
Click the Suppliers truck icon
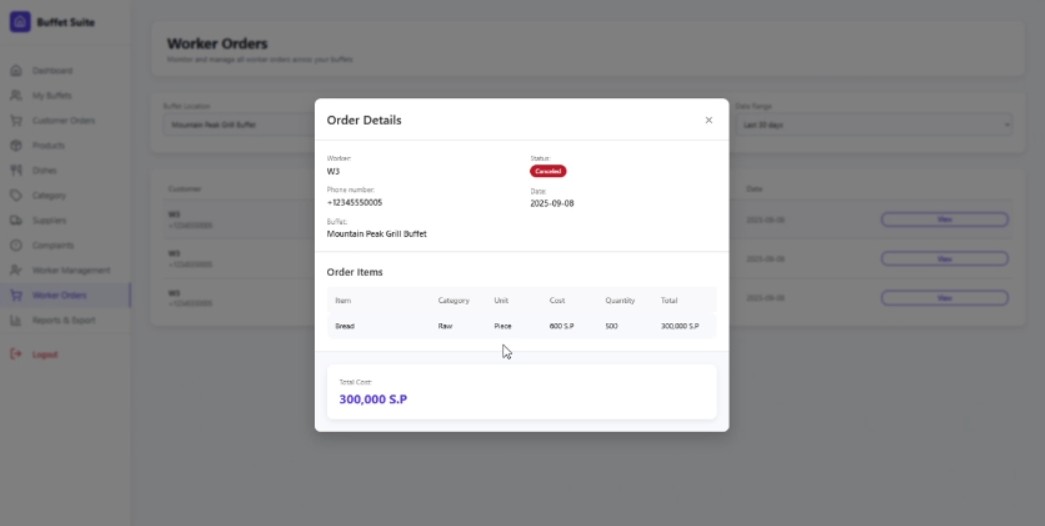[16, 221]
